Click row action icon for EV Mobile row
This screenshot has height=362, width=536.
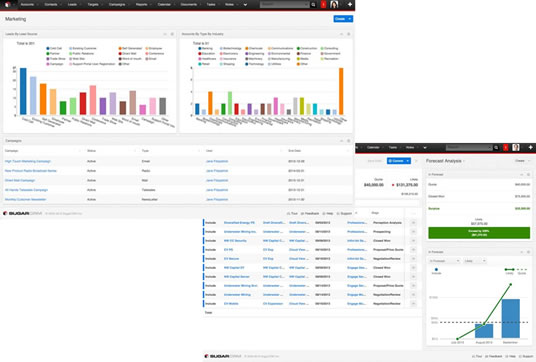pyautogui.click(x=413, y=304)
